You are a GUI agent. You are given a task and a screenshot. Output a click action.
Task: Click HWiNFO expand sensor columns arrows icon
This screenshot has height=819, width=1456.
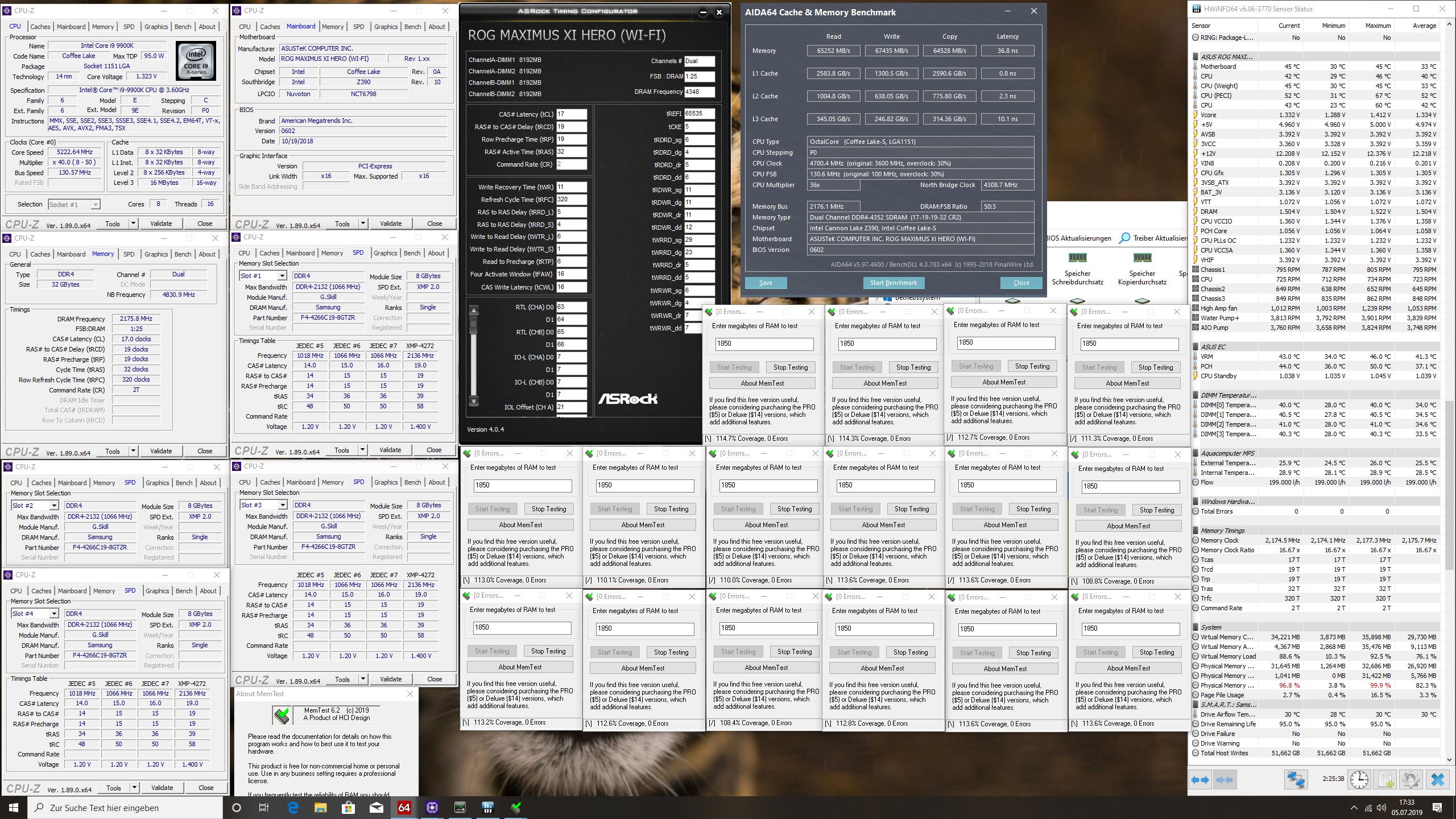coord(1200,780)
